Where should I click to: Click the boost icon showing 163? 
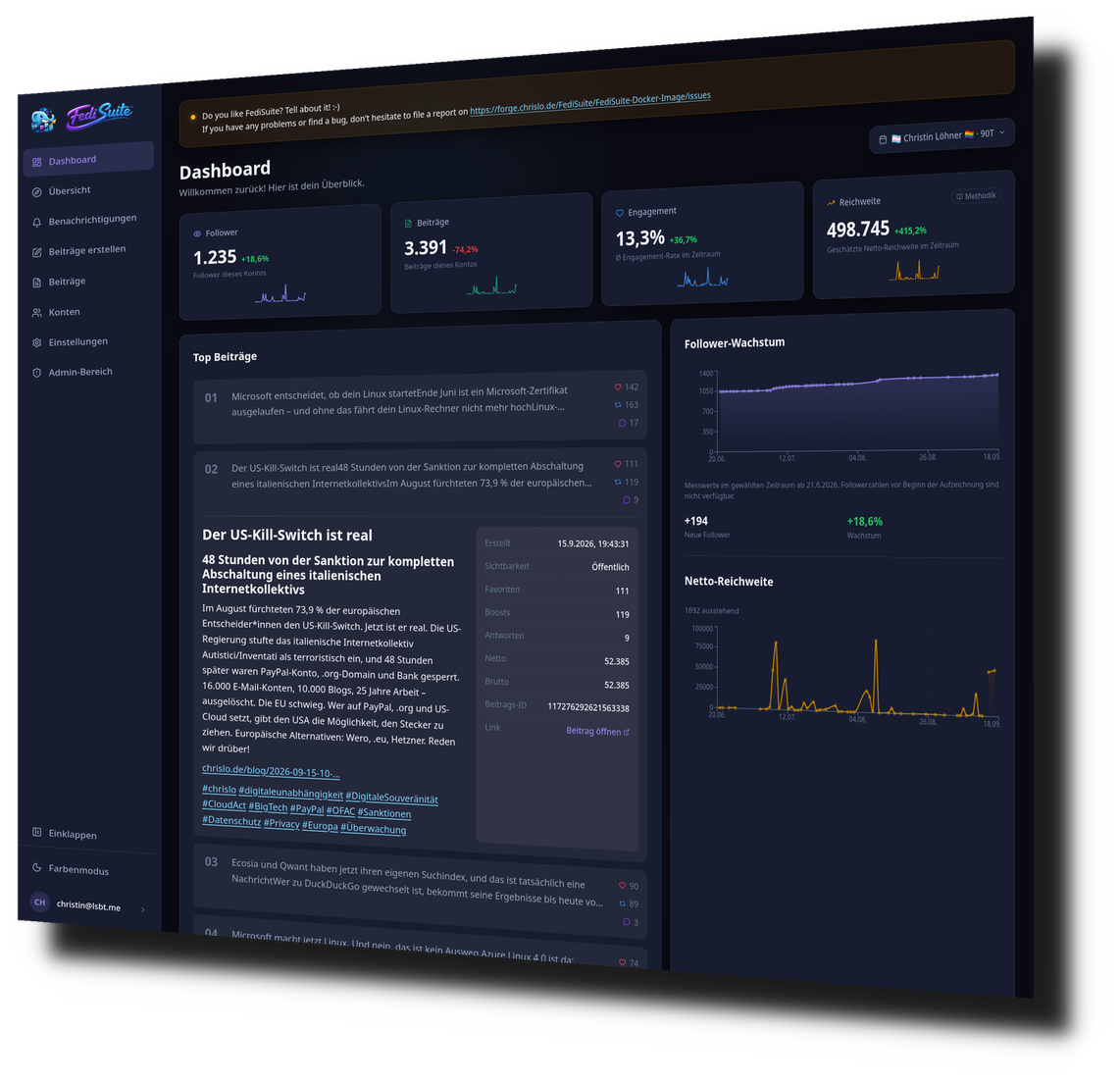click(618, 405)
